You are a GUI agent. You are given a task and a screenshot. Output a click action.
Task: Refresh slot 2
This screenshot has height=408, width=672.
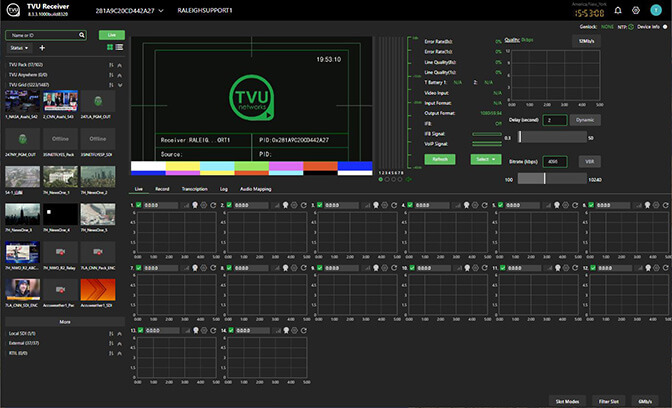click(x=303, y=205)
